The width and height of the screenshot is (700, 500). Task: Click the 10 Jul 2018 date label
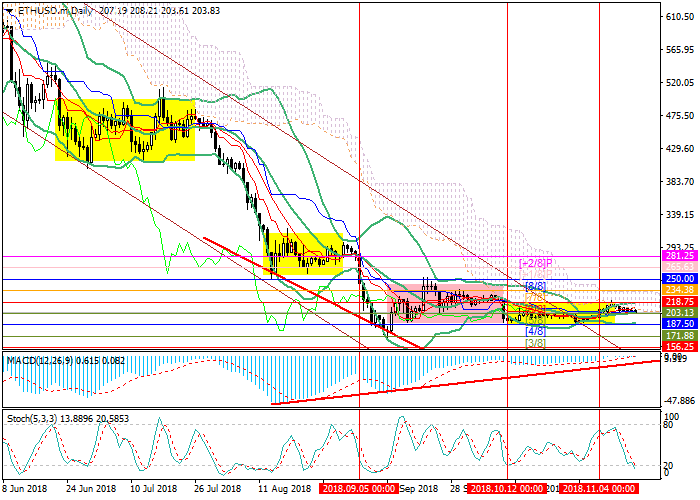click(x=156, y=489)
